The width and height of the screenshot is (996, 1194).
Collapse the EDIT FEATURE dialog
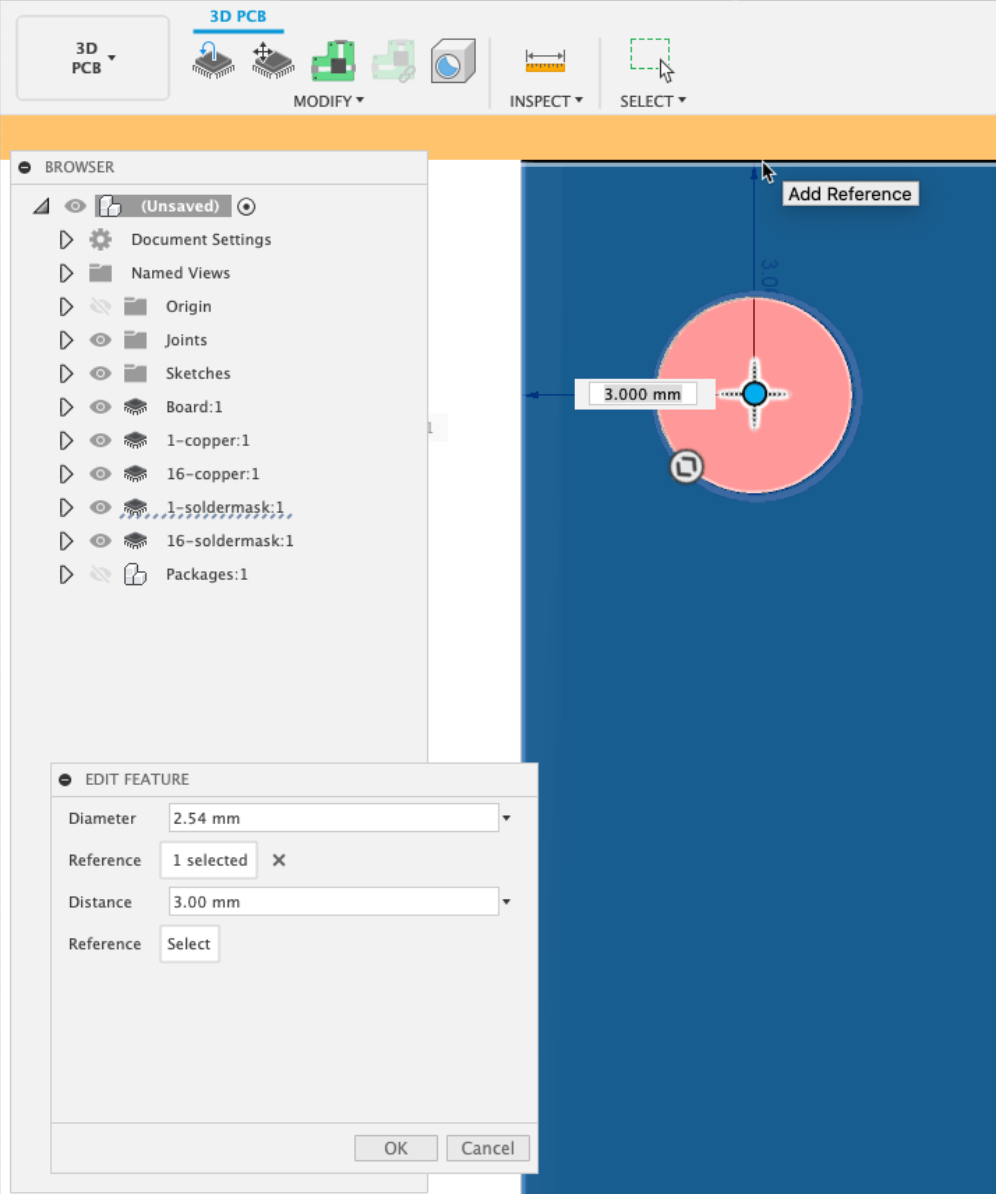click(x=65, y=780)
